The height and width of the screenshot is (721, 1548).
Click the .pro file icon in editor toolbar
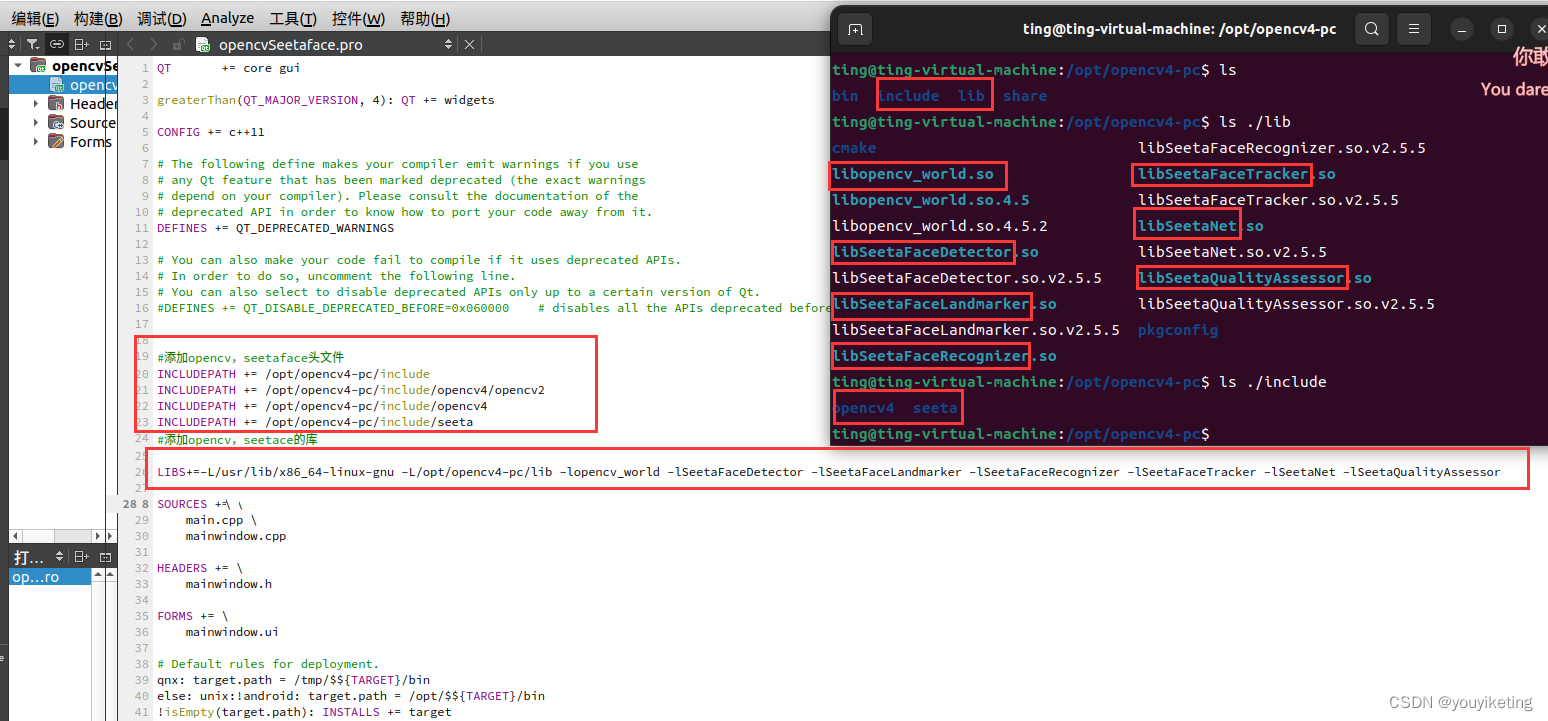(x=203, y=44)
